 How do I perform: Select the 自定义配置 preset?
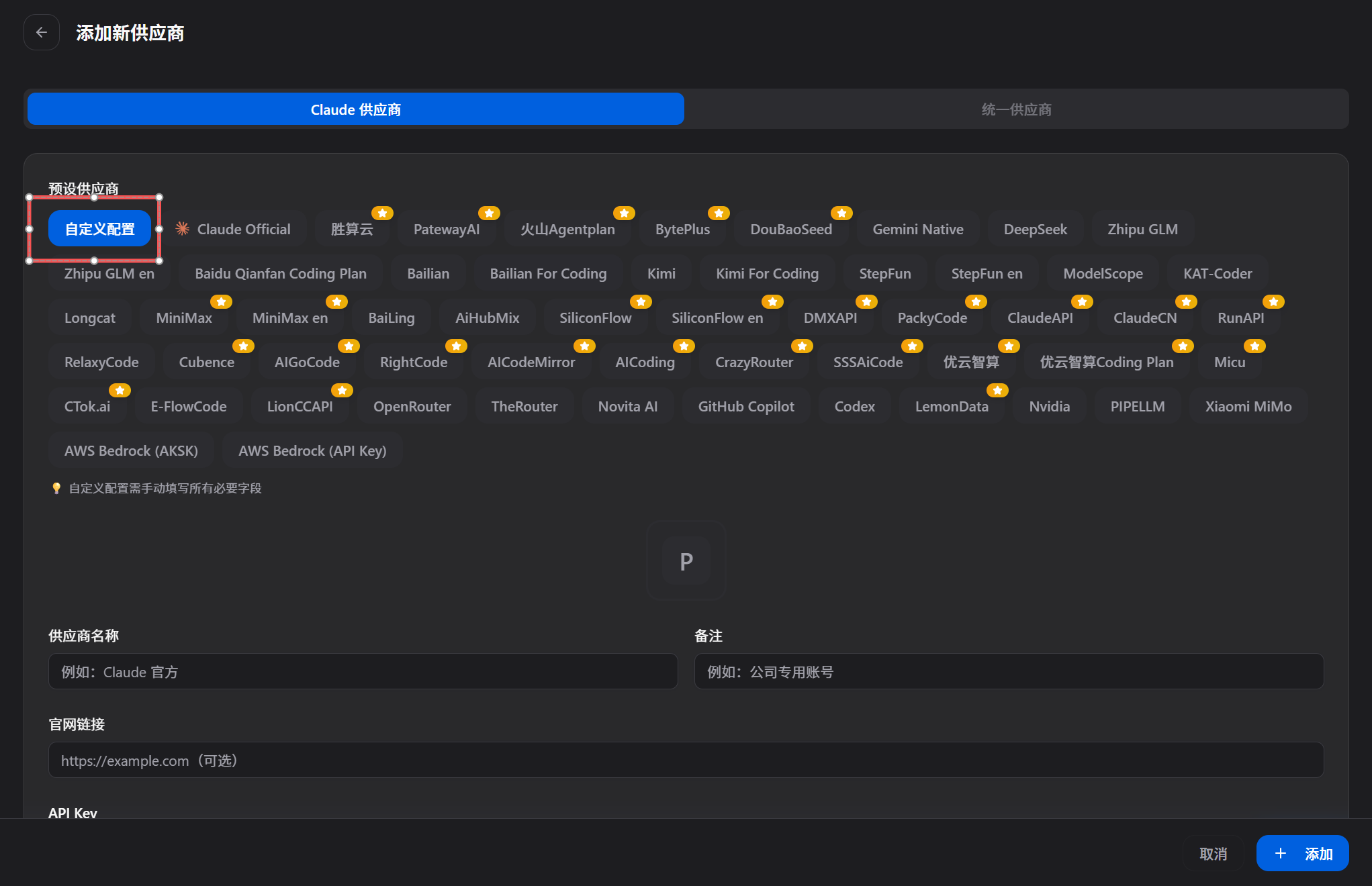pyautogui.click(x=99, y=229)
